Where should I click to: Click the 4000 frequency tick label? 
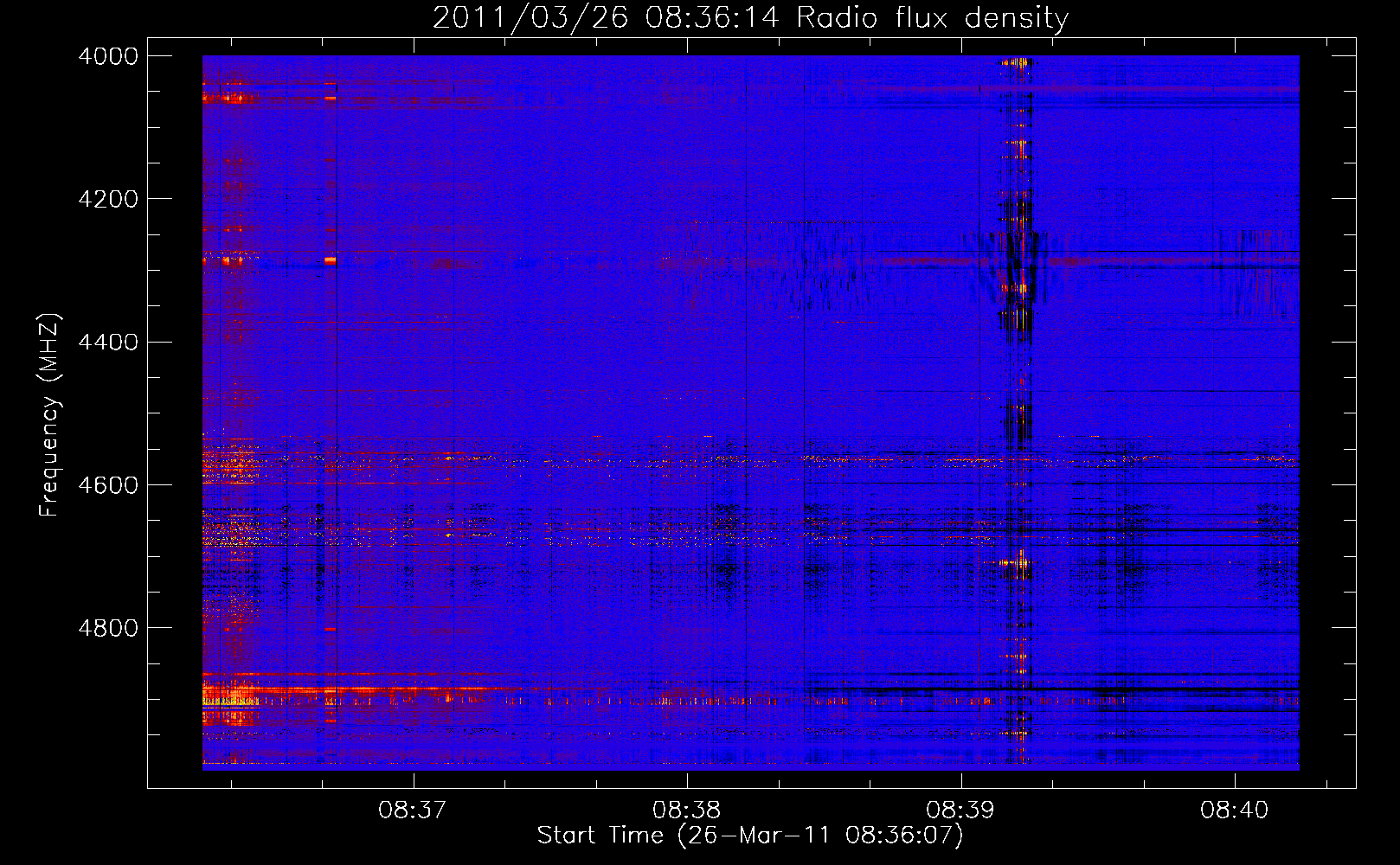pos(108,56)
